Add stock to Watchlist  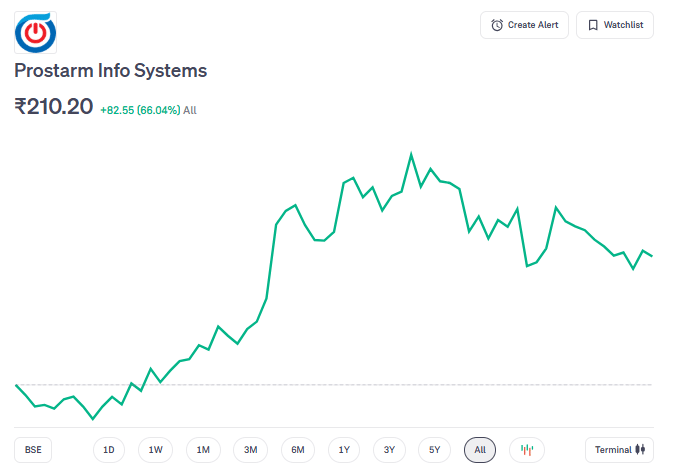(615, 25)
